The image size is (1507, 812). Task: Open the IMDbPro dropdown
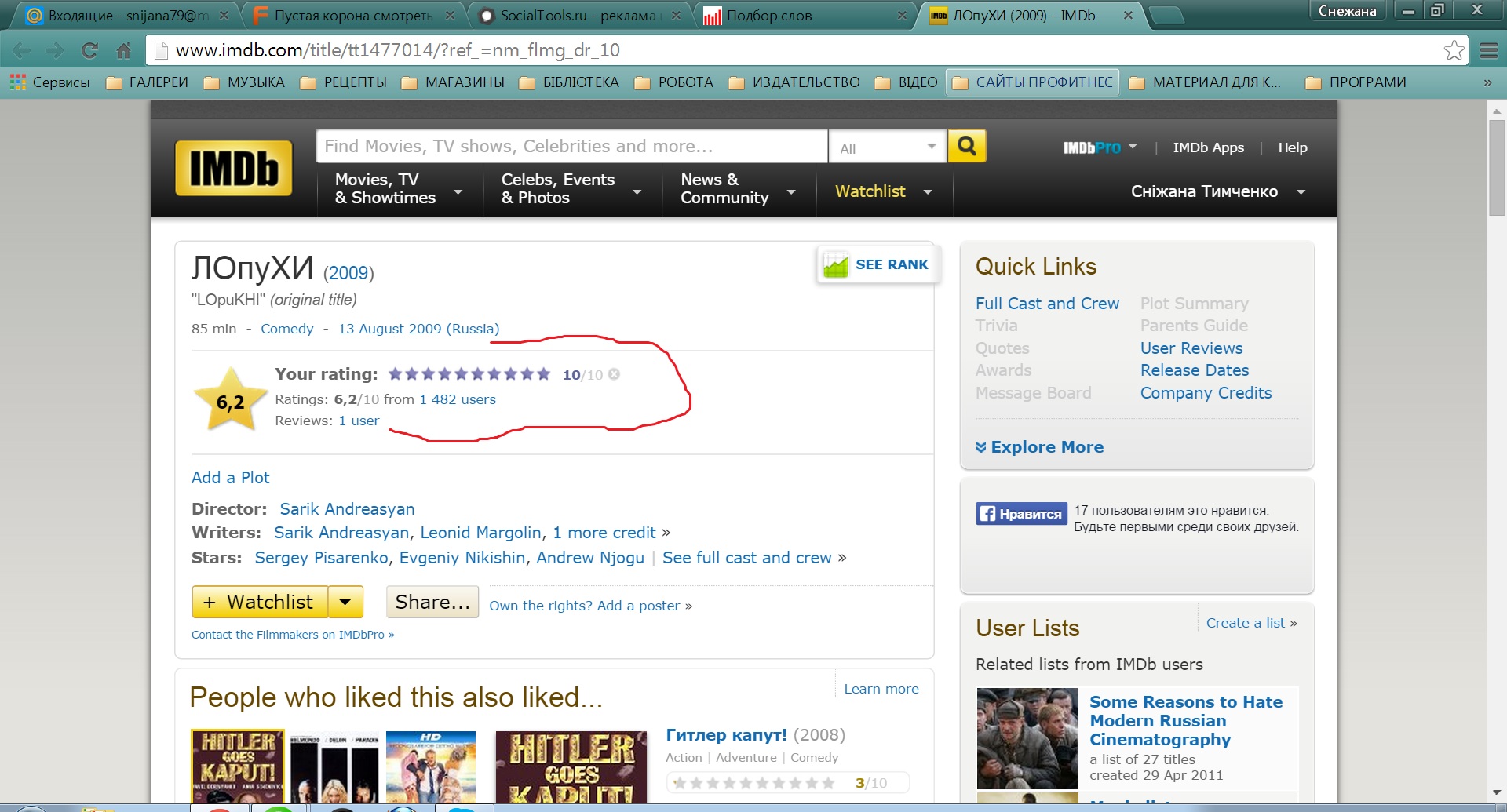pyautogui.click(x=1100, y=147)
